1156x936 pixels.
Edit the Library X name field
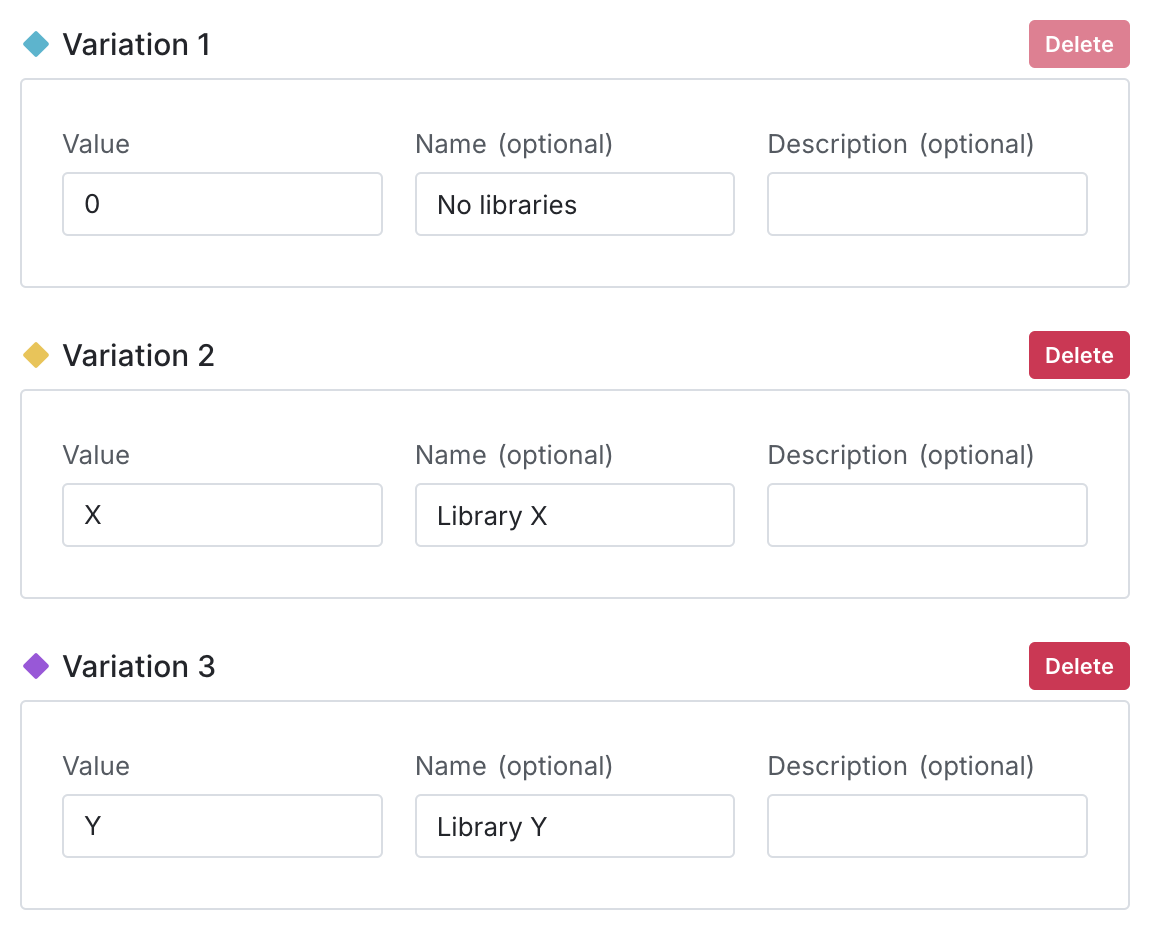(574, 515)
